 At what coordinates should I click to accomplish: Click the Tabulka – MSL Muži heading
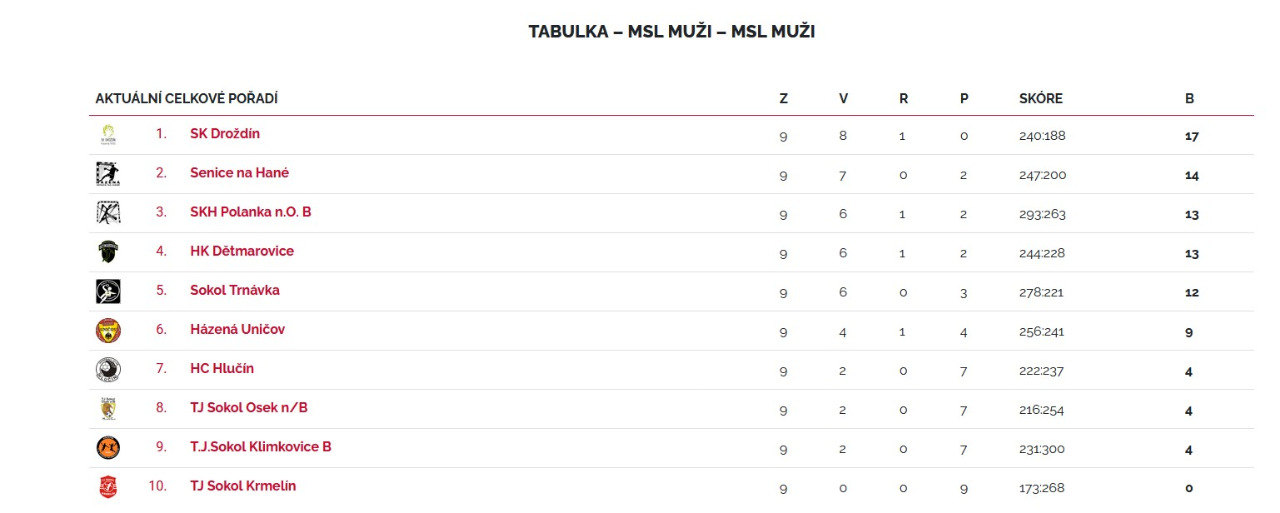click(x=671, y=32)
